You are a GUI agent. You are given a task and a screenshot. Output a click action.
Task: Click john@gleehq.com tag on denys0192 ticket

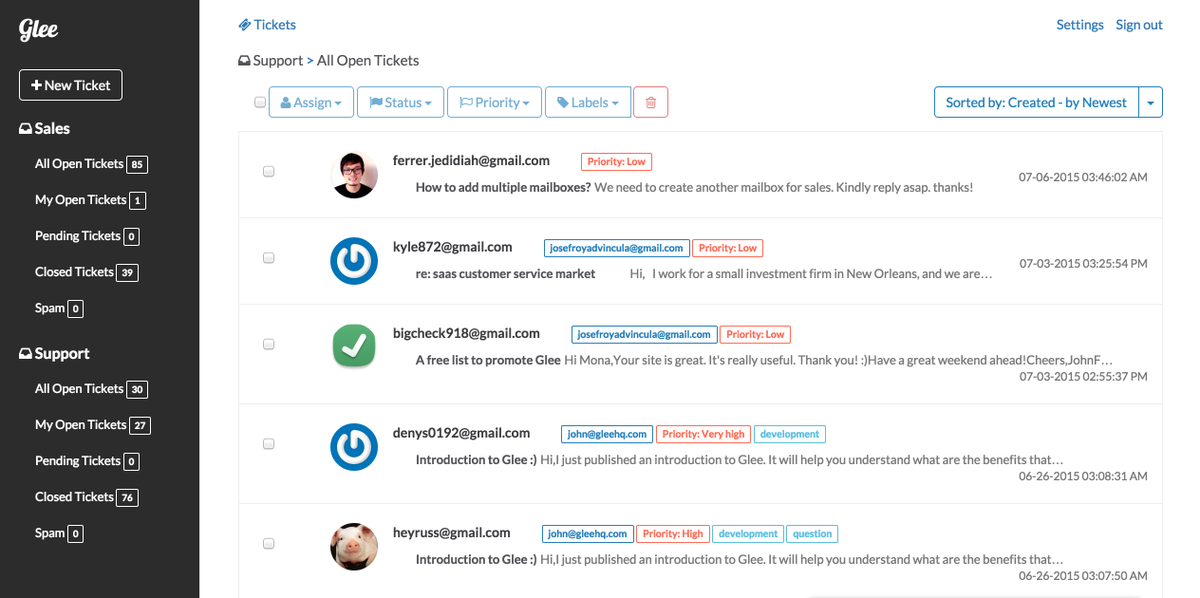[606, 434]
